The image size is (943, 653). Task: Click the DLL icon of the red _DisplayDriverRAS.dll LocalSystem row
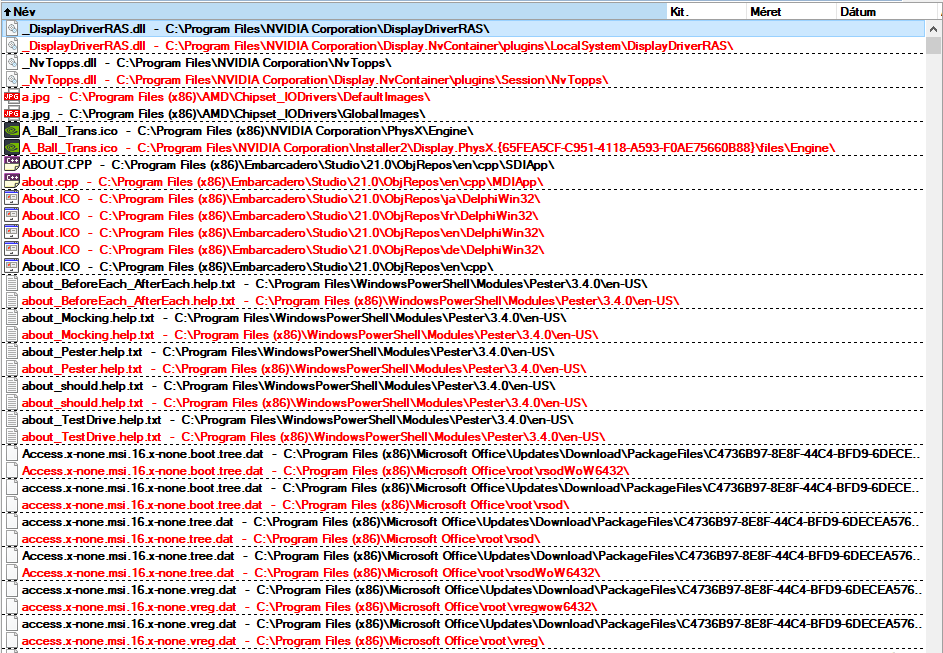tap(11, 46)
